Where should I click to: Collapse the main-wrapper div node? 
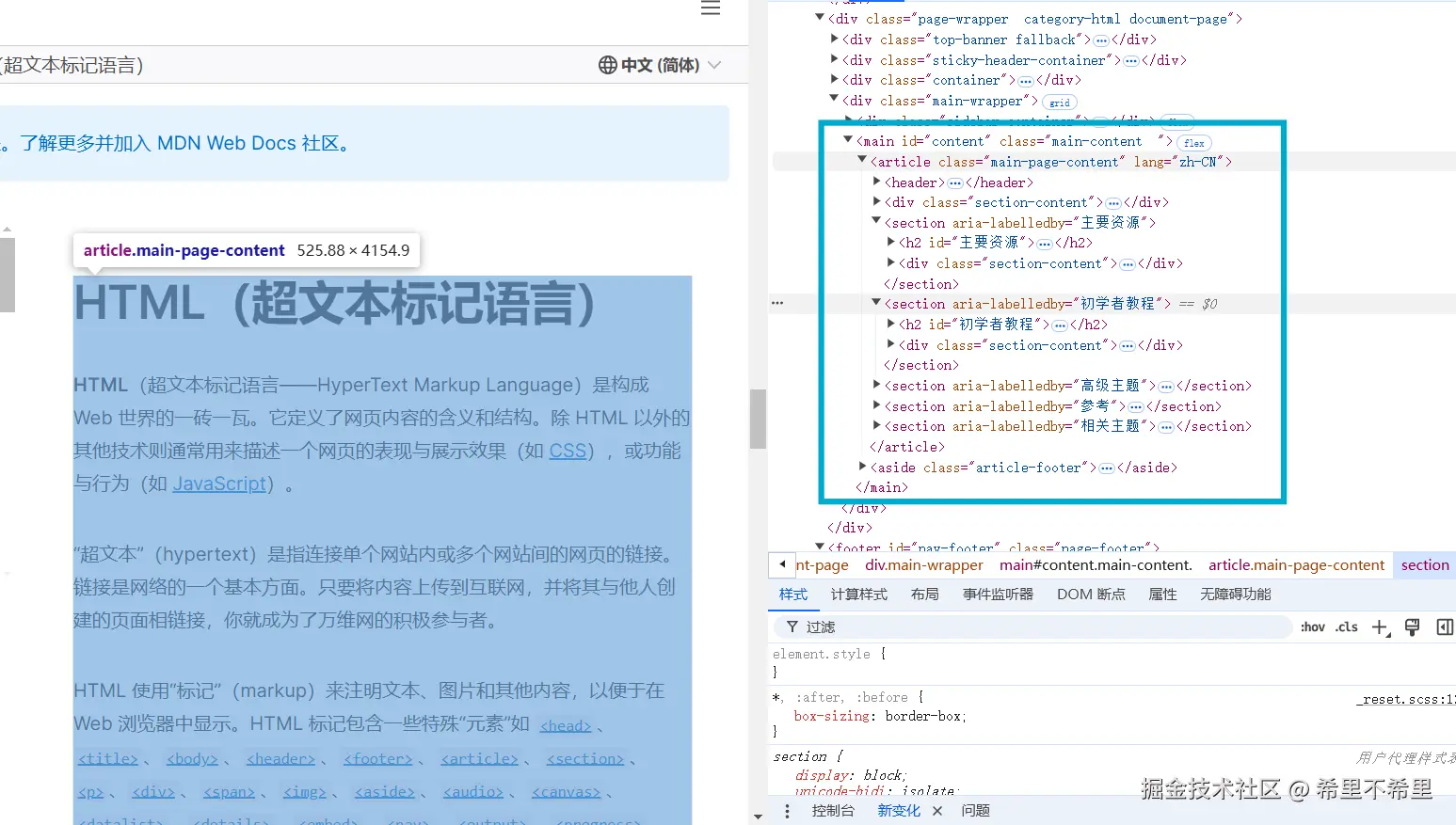[x=834, y=98]
